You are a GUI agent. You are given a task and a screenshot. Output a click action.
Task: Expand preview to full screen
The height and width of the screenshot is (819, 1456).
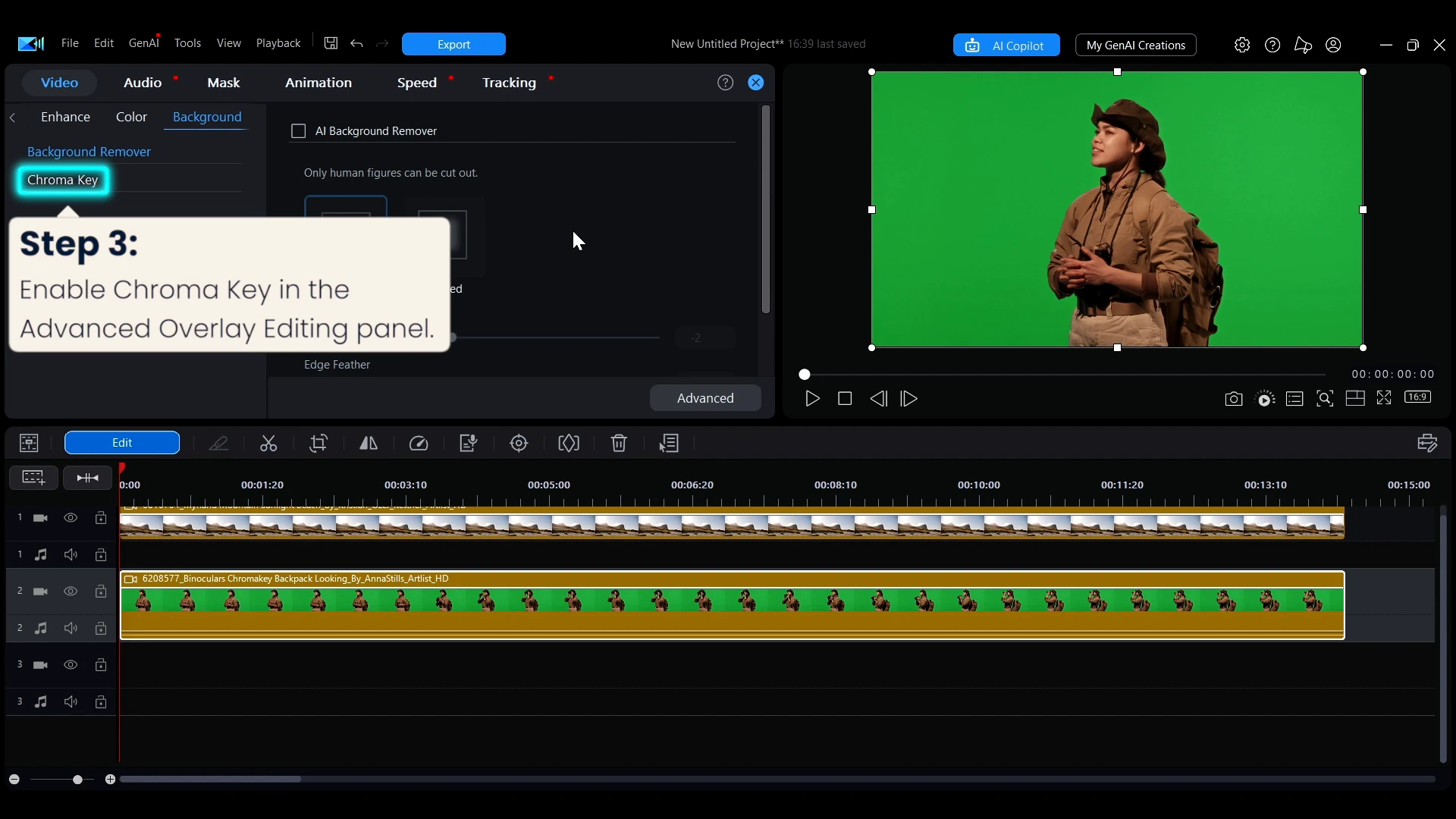(1384, 398)
